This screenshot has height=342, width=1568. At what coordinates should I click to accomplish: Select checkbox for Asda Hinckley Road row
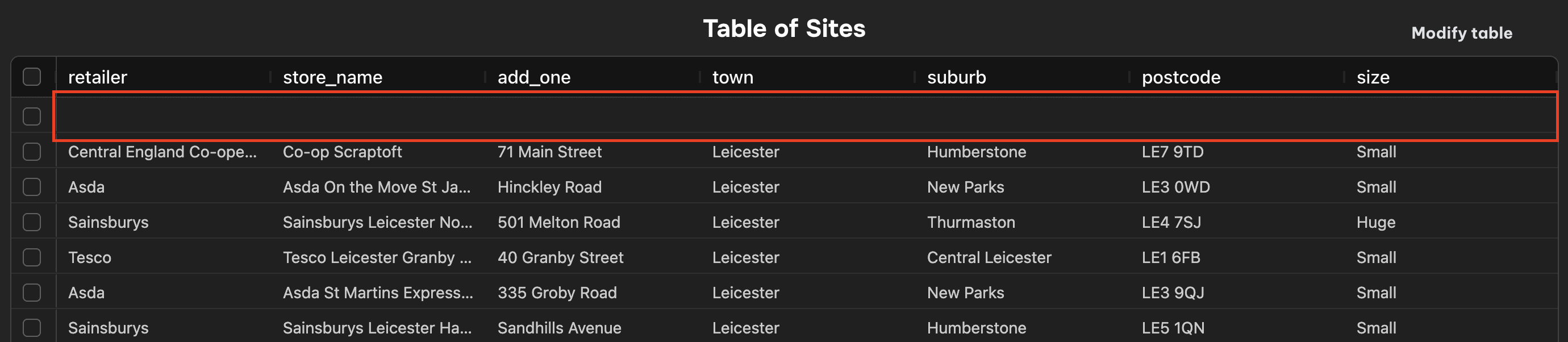point(32,187)
